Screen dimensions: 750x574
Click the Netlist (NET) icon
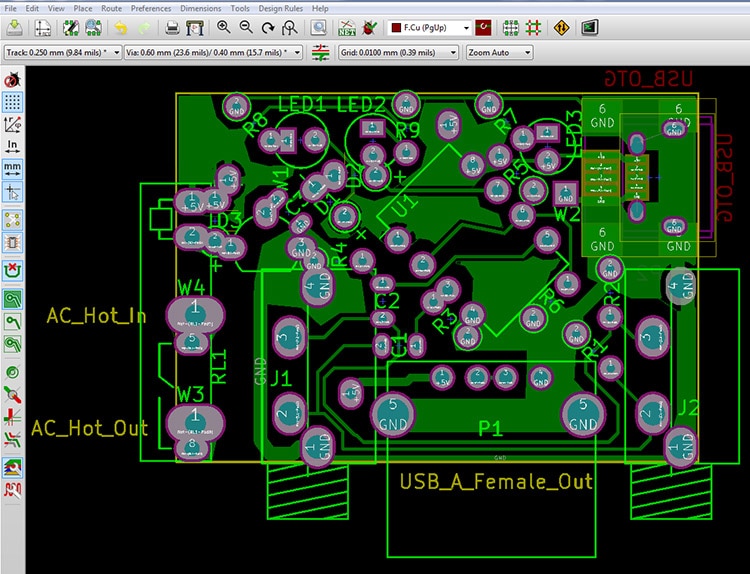click(347, 27)
